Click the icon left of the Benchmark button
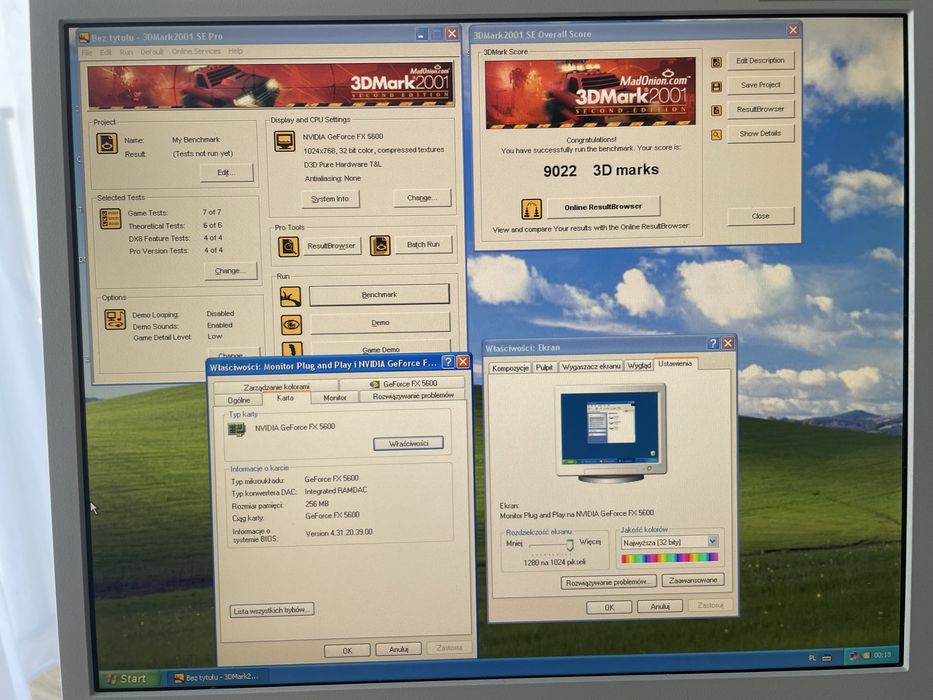933x700 pixels. coord(290,296)
